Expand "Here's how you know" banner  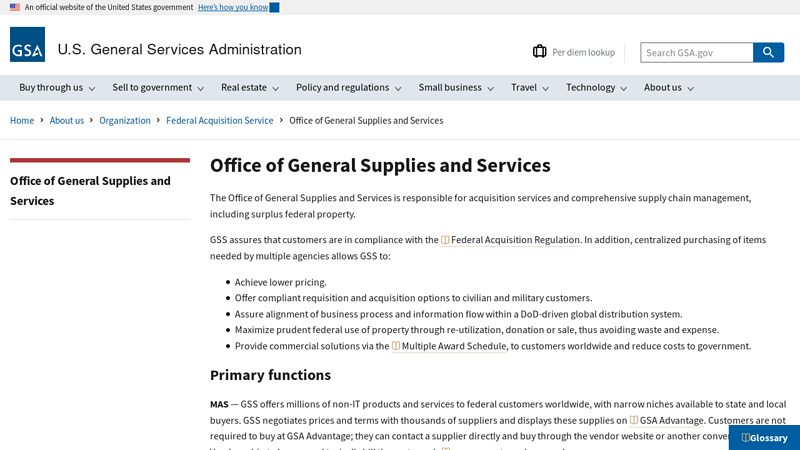[x=238, y=7]
